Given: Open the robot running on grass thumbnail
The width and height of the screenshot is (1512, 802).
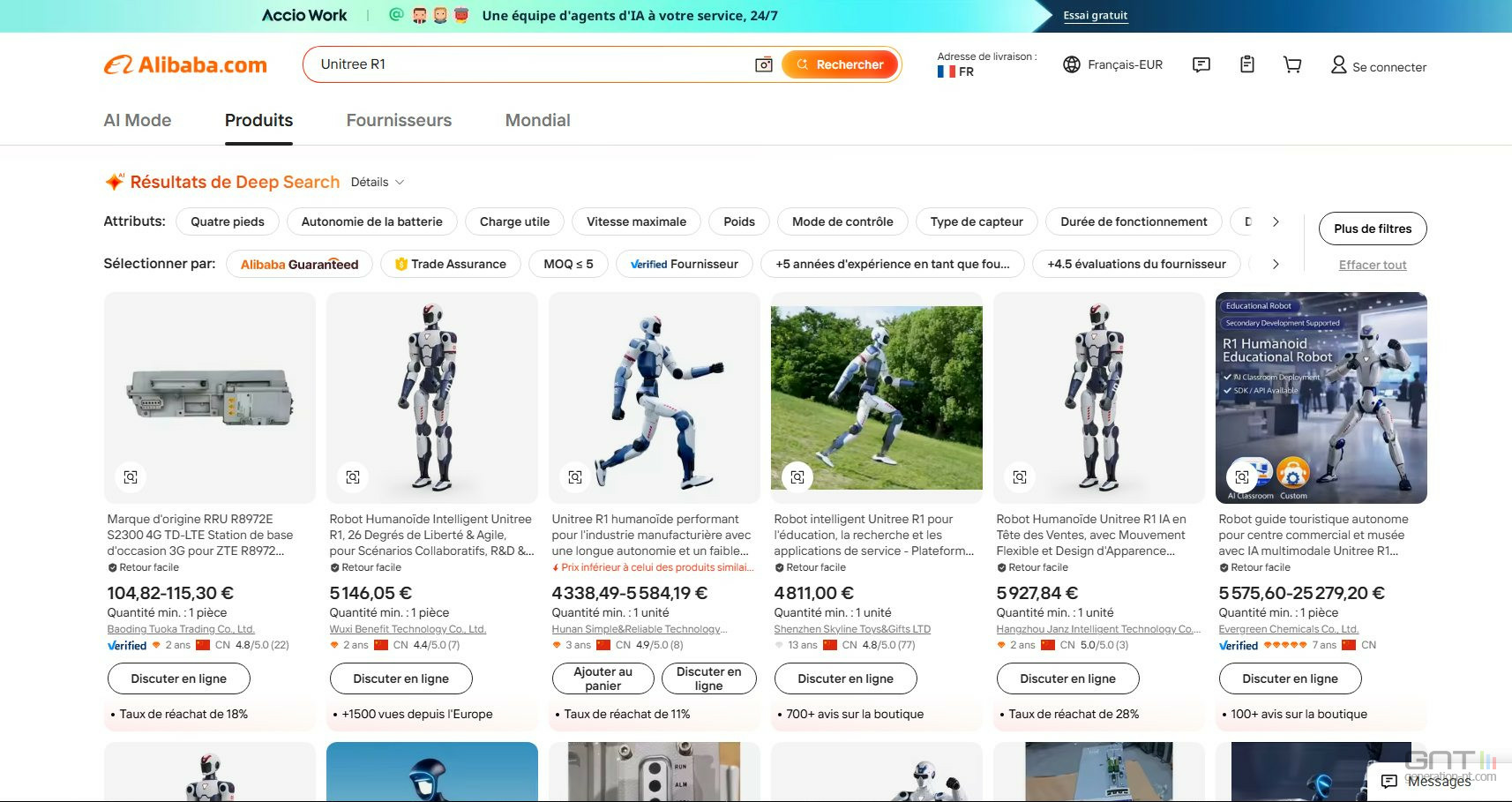Looking at the screenshot, I should pos(876,397).
